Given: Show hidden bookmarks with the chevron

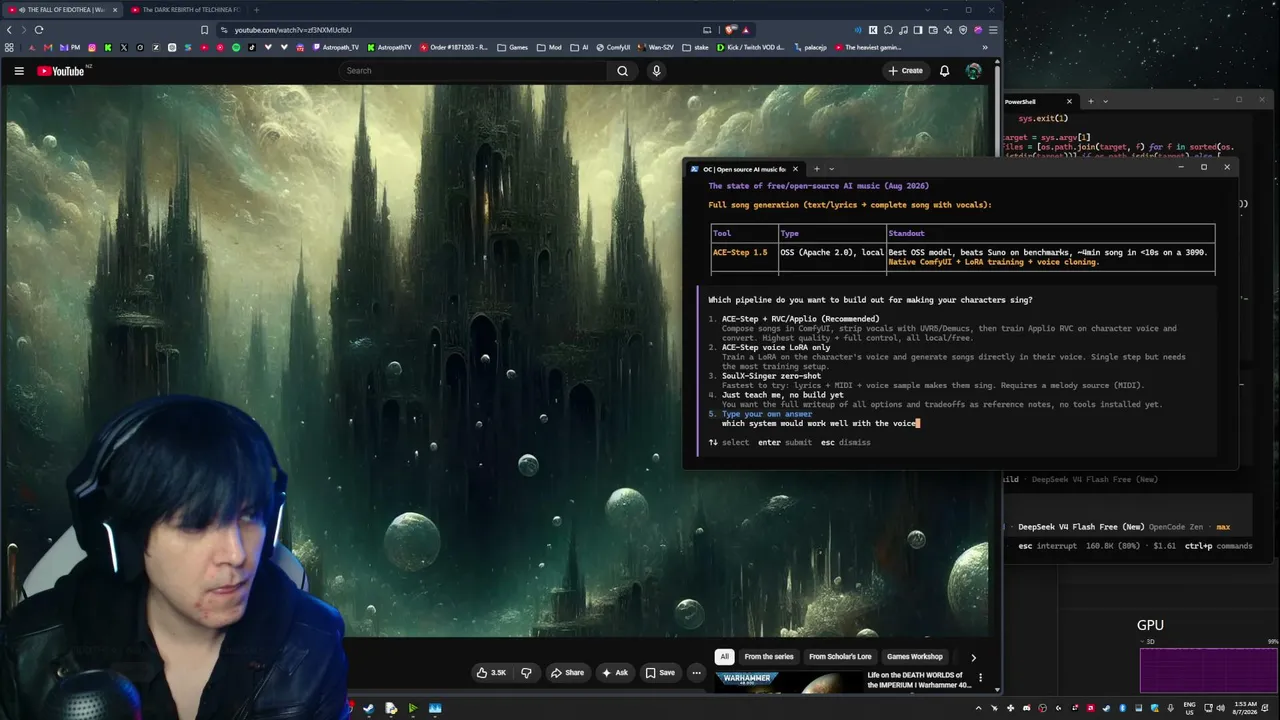Looking at the screenshot, I should click(x=985, y=47).
